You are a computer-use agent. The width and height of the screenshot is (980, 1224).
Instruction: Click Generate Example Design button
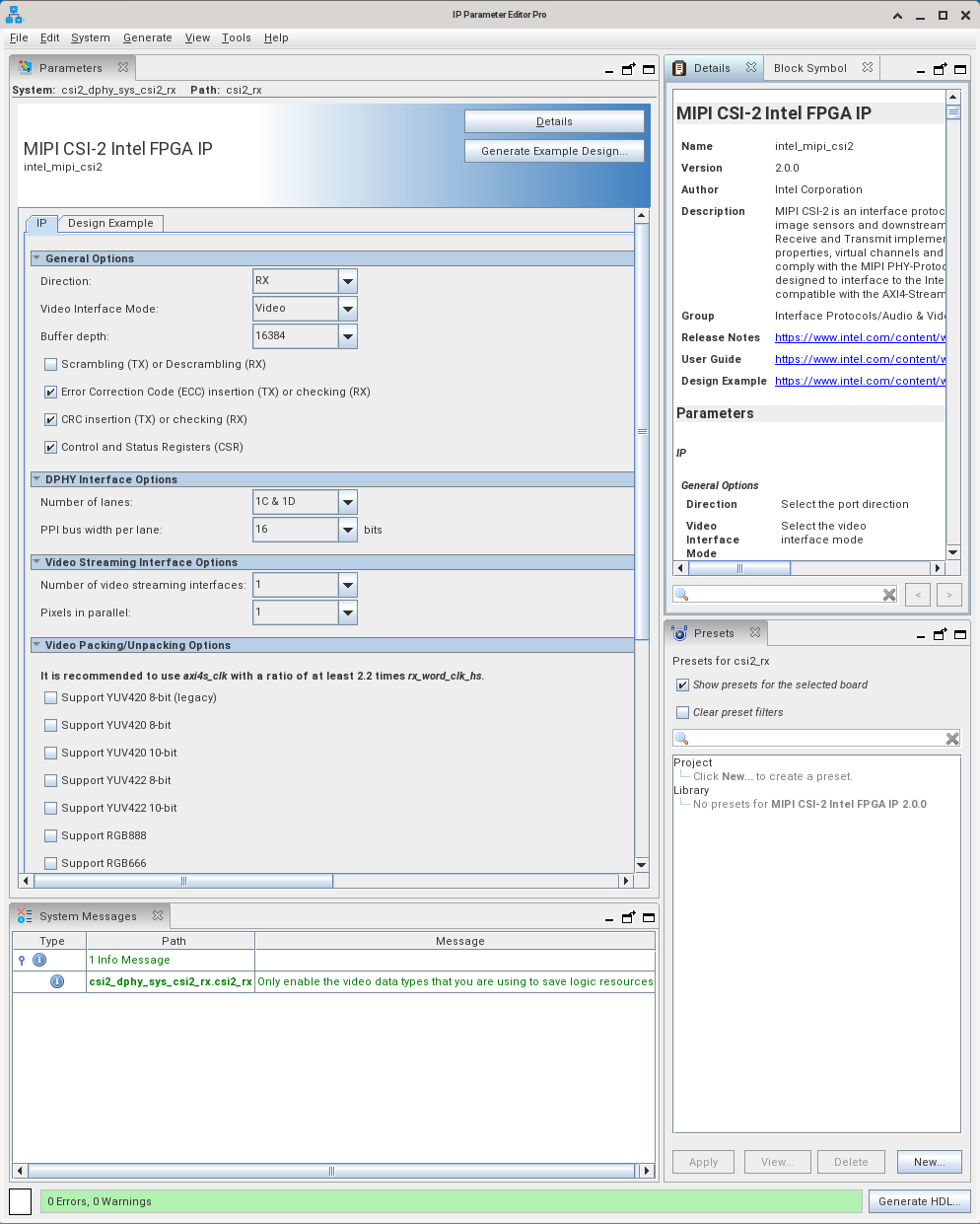(x=554, y=151)
